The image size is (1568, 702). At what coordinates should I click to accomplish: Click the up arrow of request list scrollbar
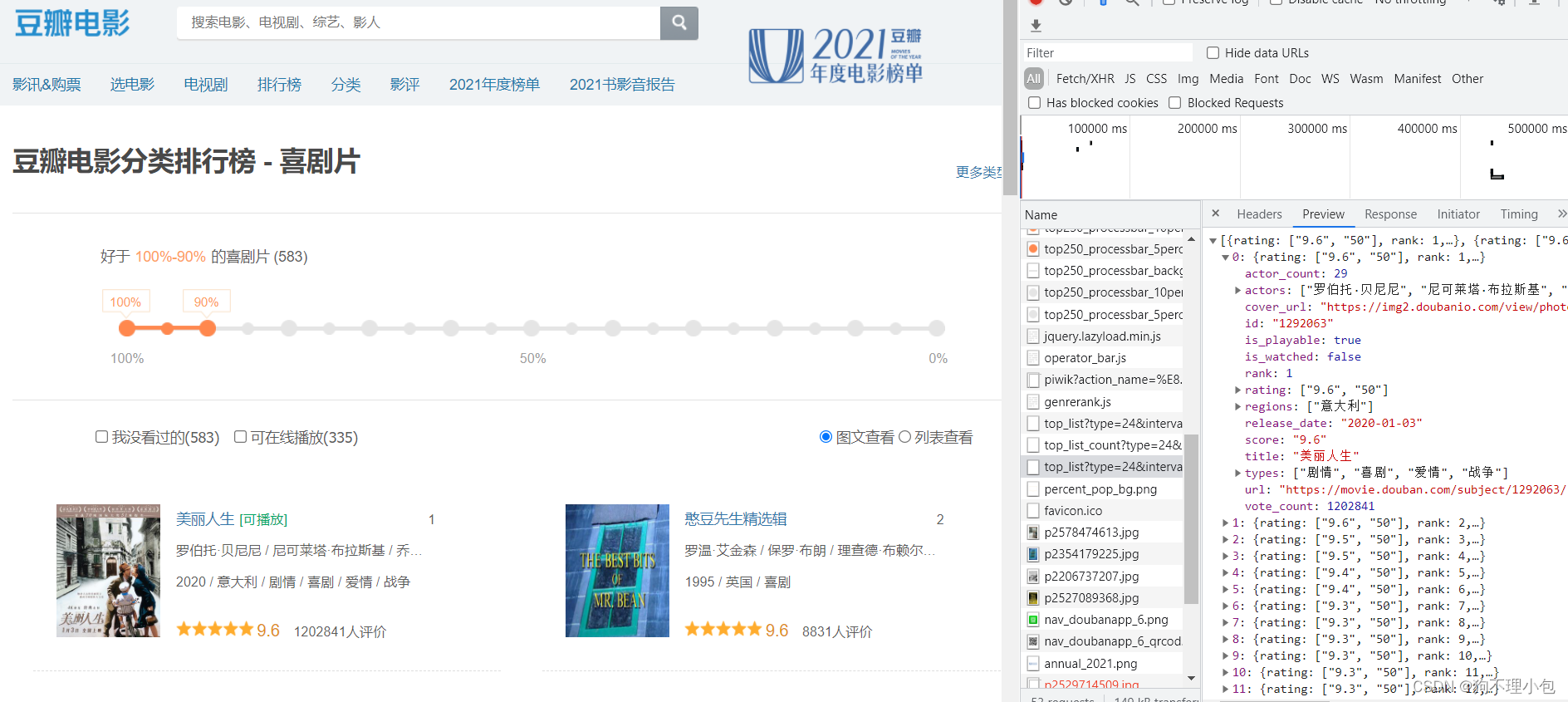pyautogui.click(x=1191, y=239)
